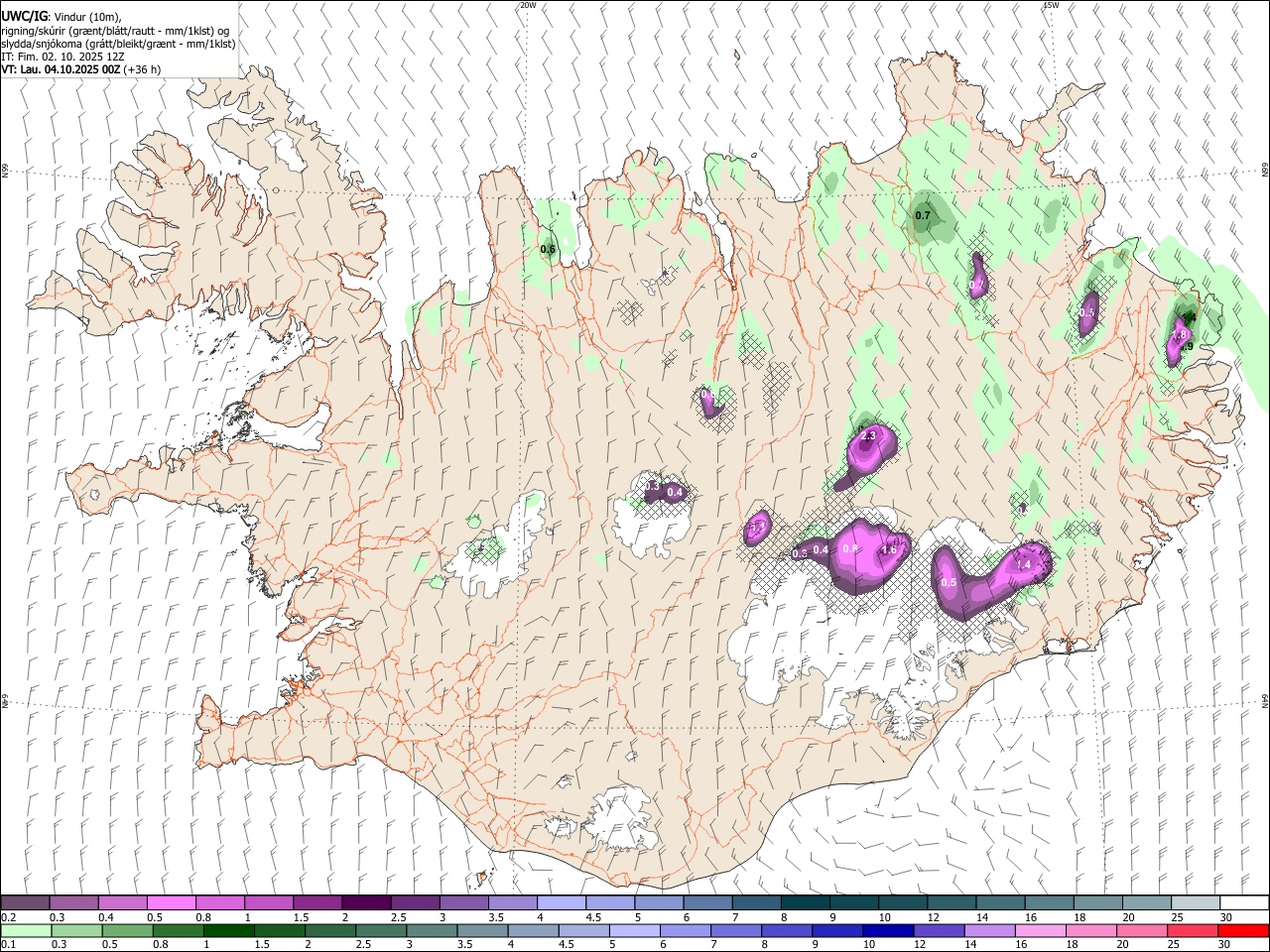Click the '15W' longitude label at top
Image resolution: width=1270 pixels, height=952 pixels.
[x=1051, y=5]
